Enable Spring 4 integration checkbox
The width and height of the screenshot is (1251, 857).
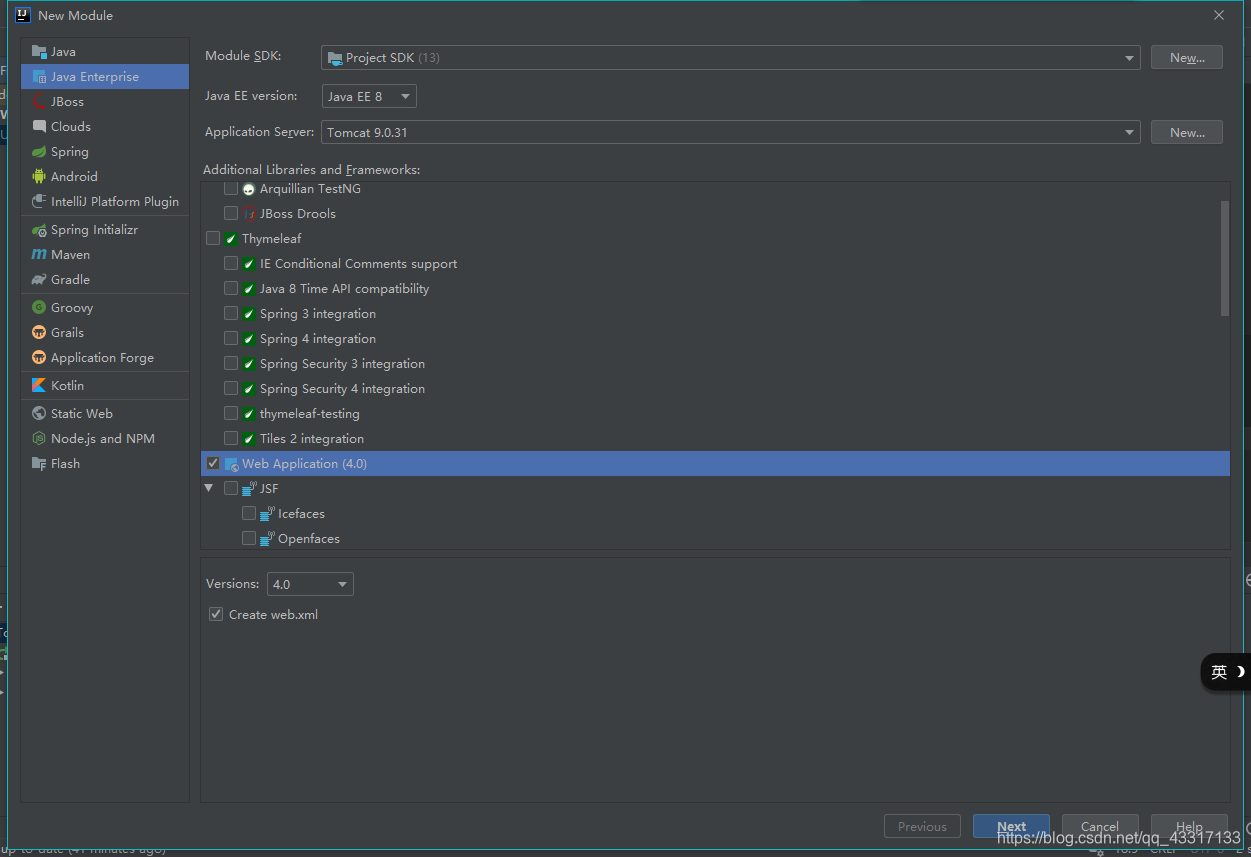click(x=231, y=339)
